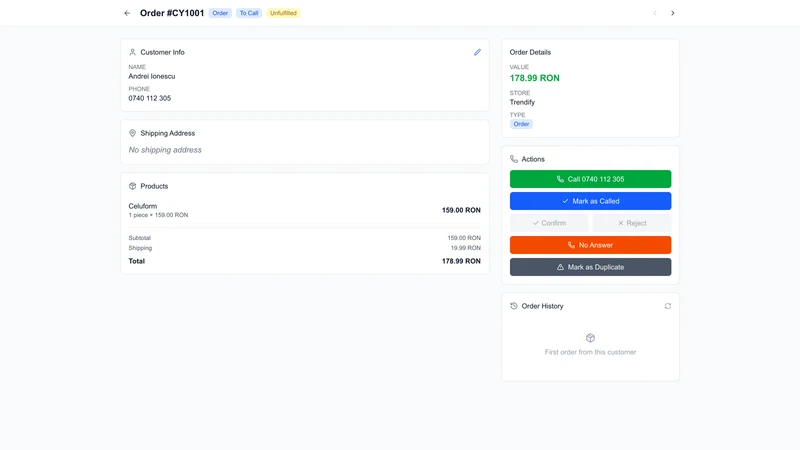The image size is (800, 450).
Task: Click the shipping cost 19.99 RON
Action: pos(465,248)
